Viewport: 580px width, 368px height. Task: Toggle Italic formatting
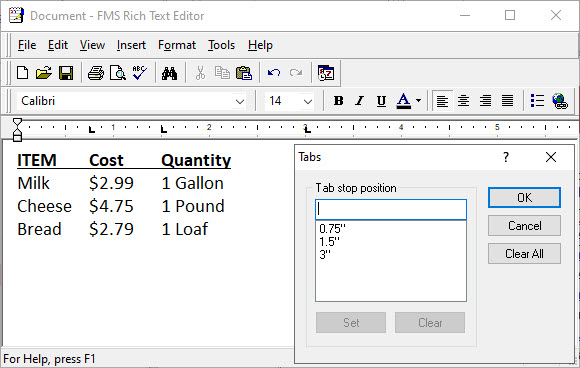click(x=359, y=101)
